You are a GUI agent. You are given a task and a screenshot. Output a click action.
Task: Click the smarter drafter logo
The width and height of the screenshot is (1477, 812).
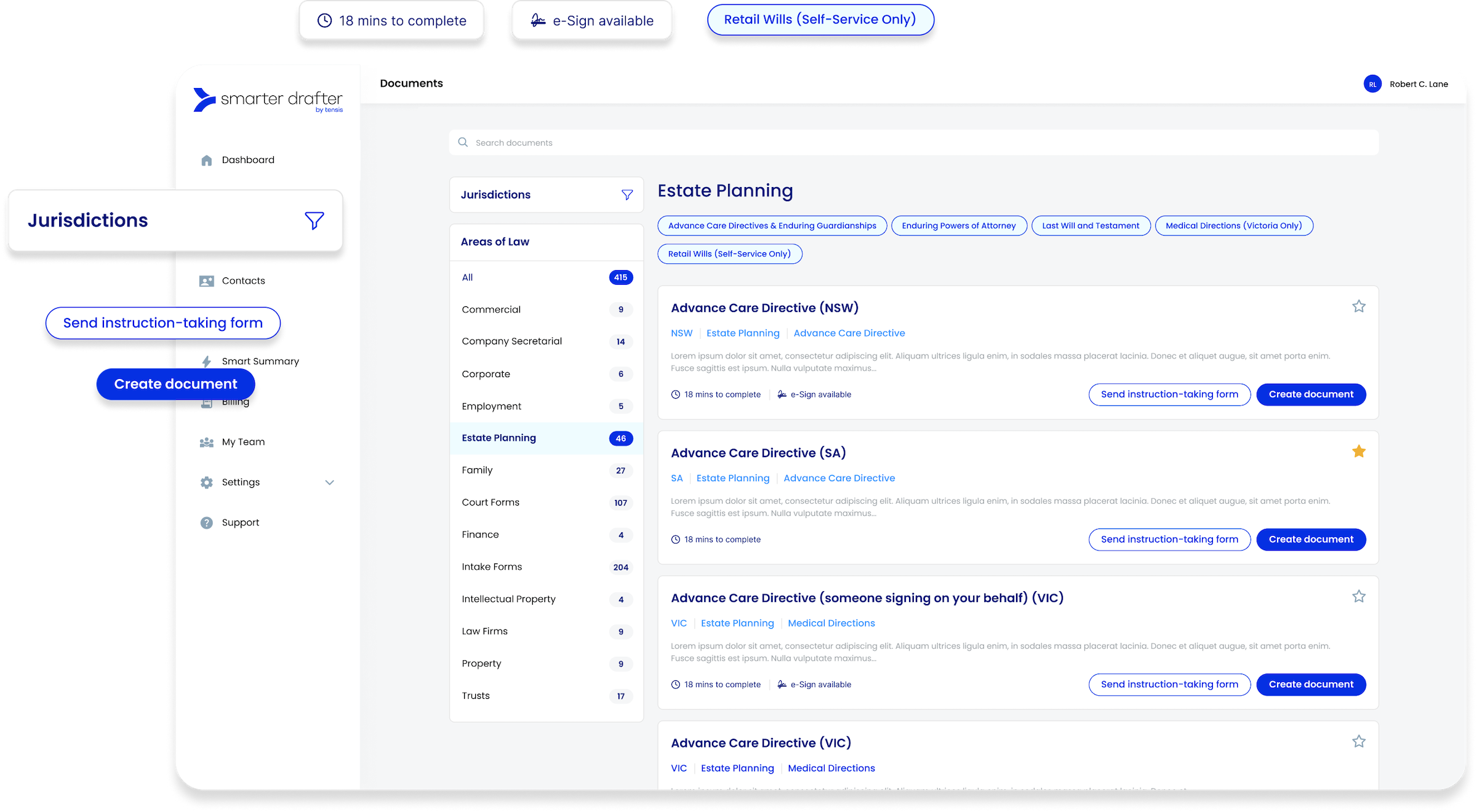pyautogui.click(x=268, y=100)
